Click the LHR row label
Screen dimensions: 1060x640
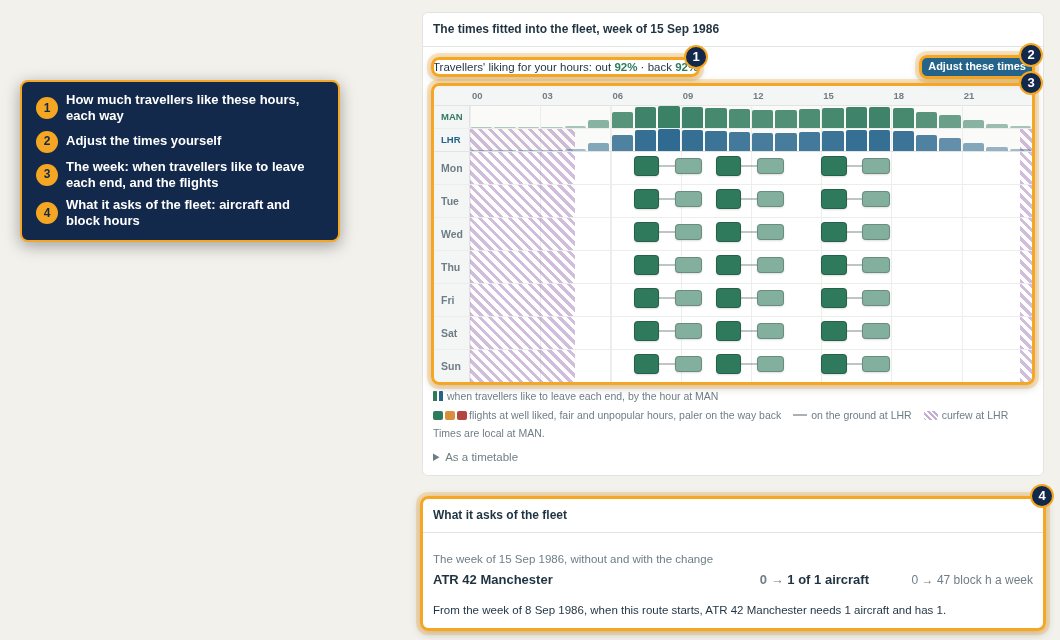point(451,140)
